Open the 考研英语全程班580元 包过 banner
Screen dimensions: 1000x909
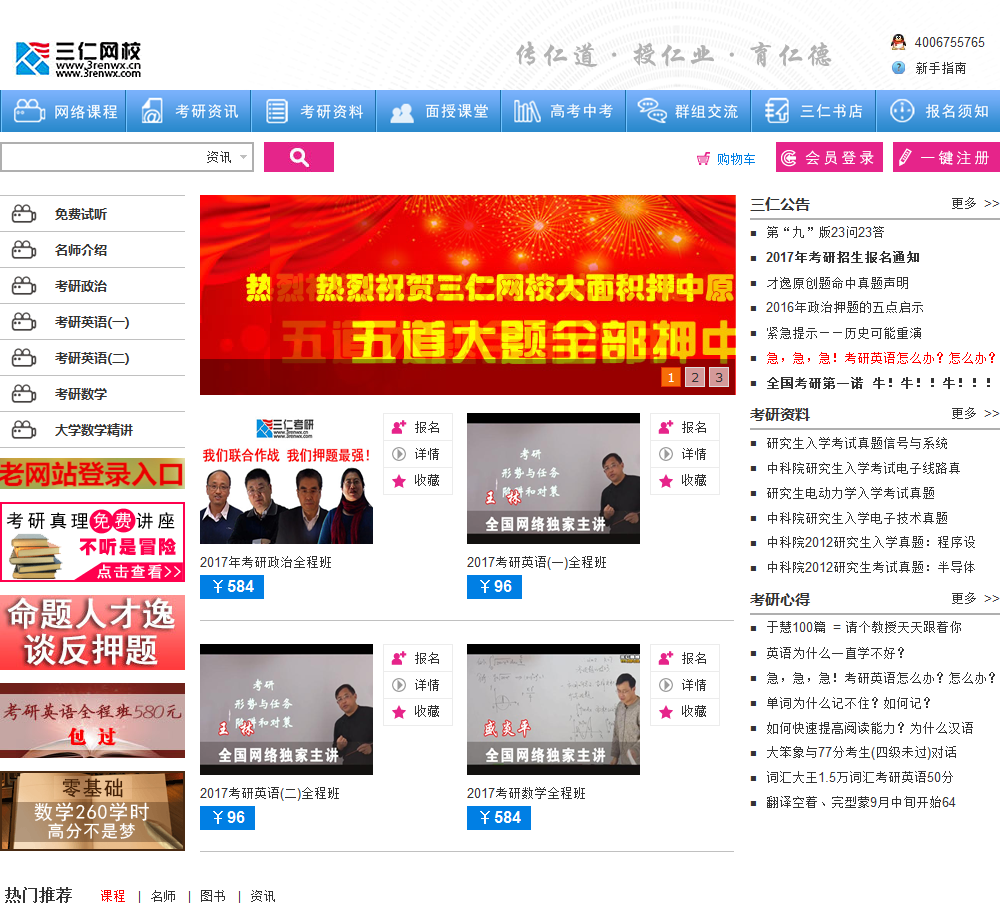92,720
